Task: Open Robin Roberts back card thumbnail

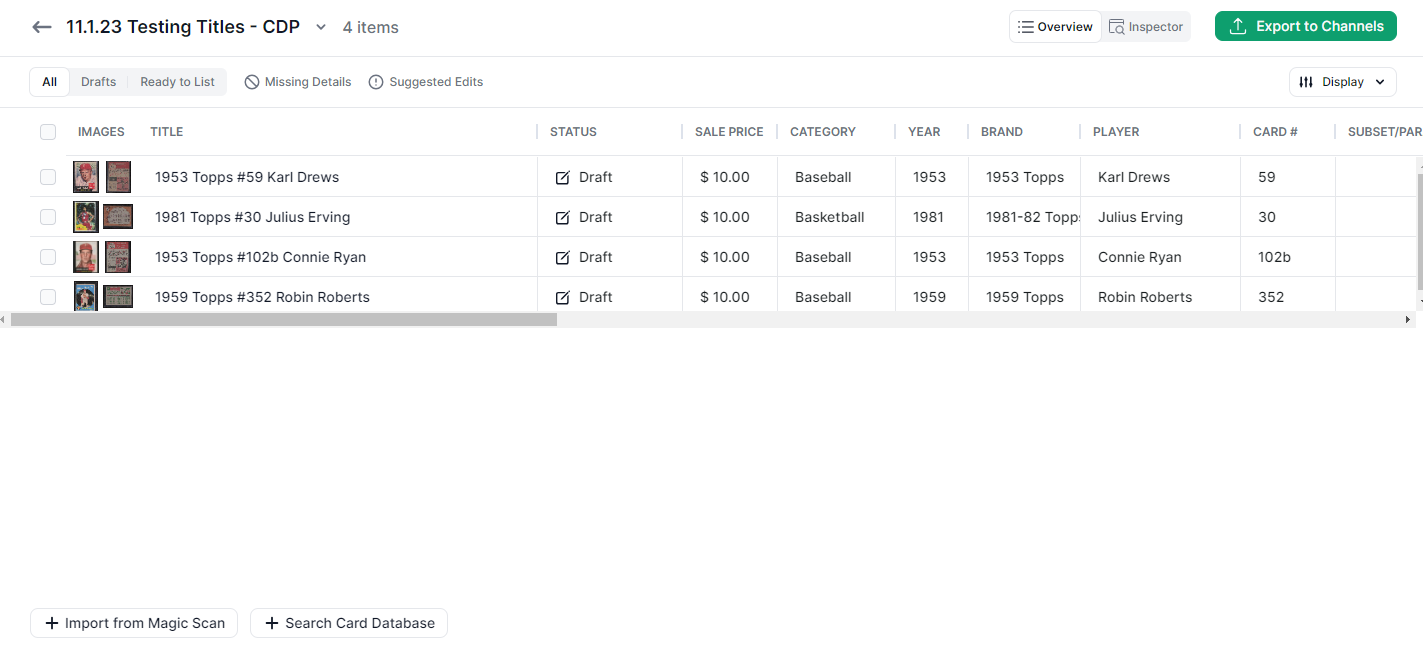Action: point(118,297)
